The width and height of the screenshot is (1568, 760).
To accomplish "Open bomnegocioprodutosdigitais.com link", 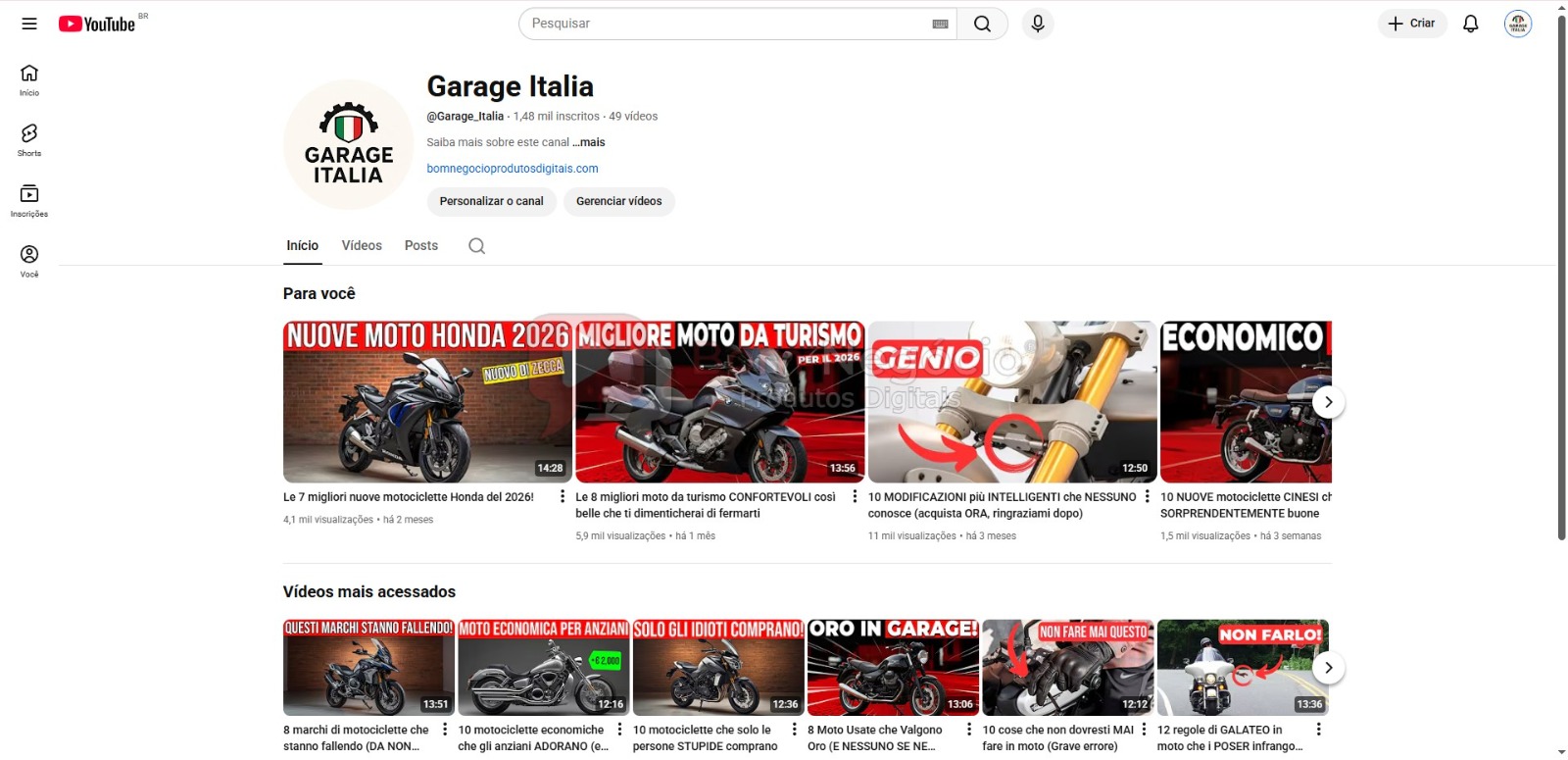I will 513,169.
